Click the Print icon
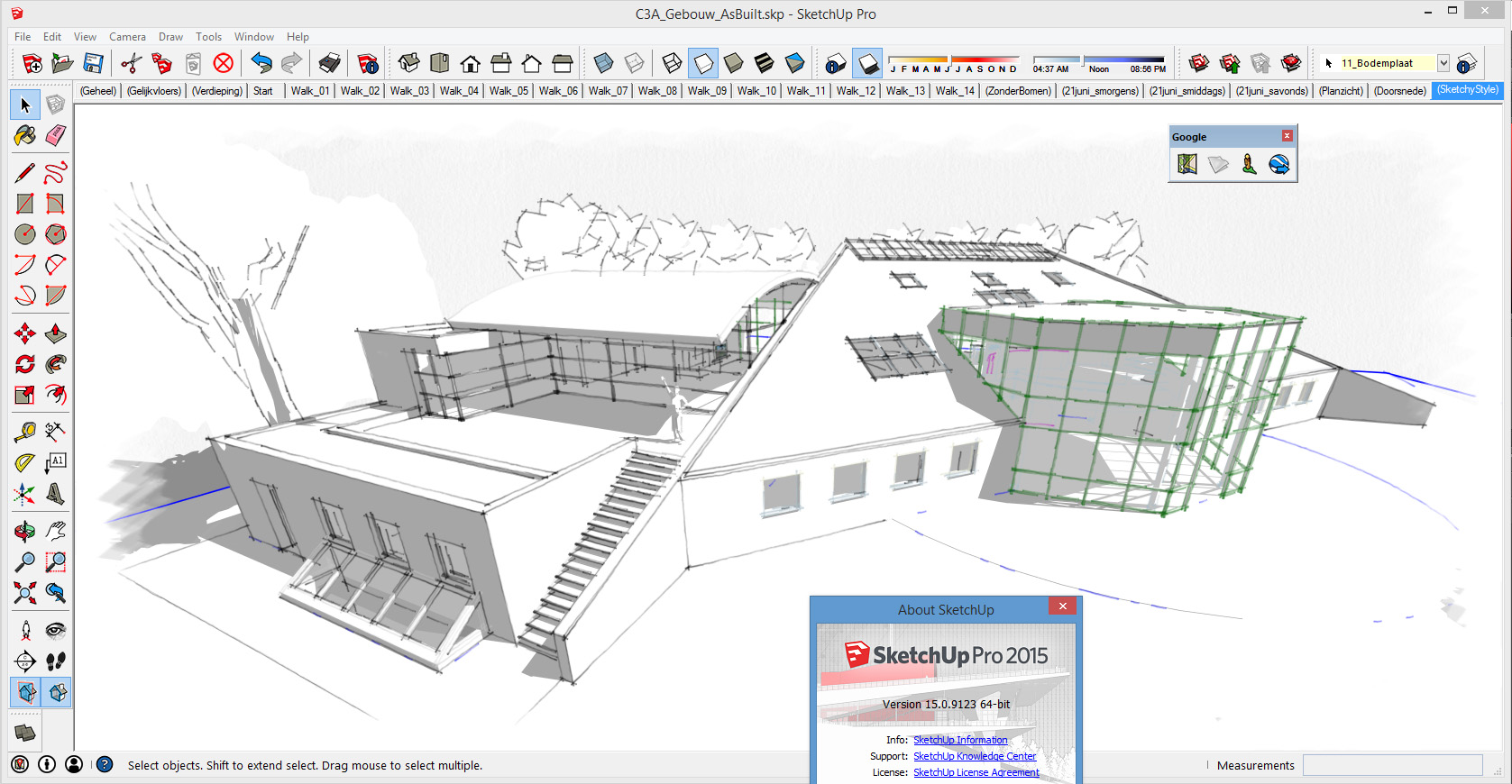The width and height of the screenshot is (1512, 784). coord(330,63)
